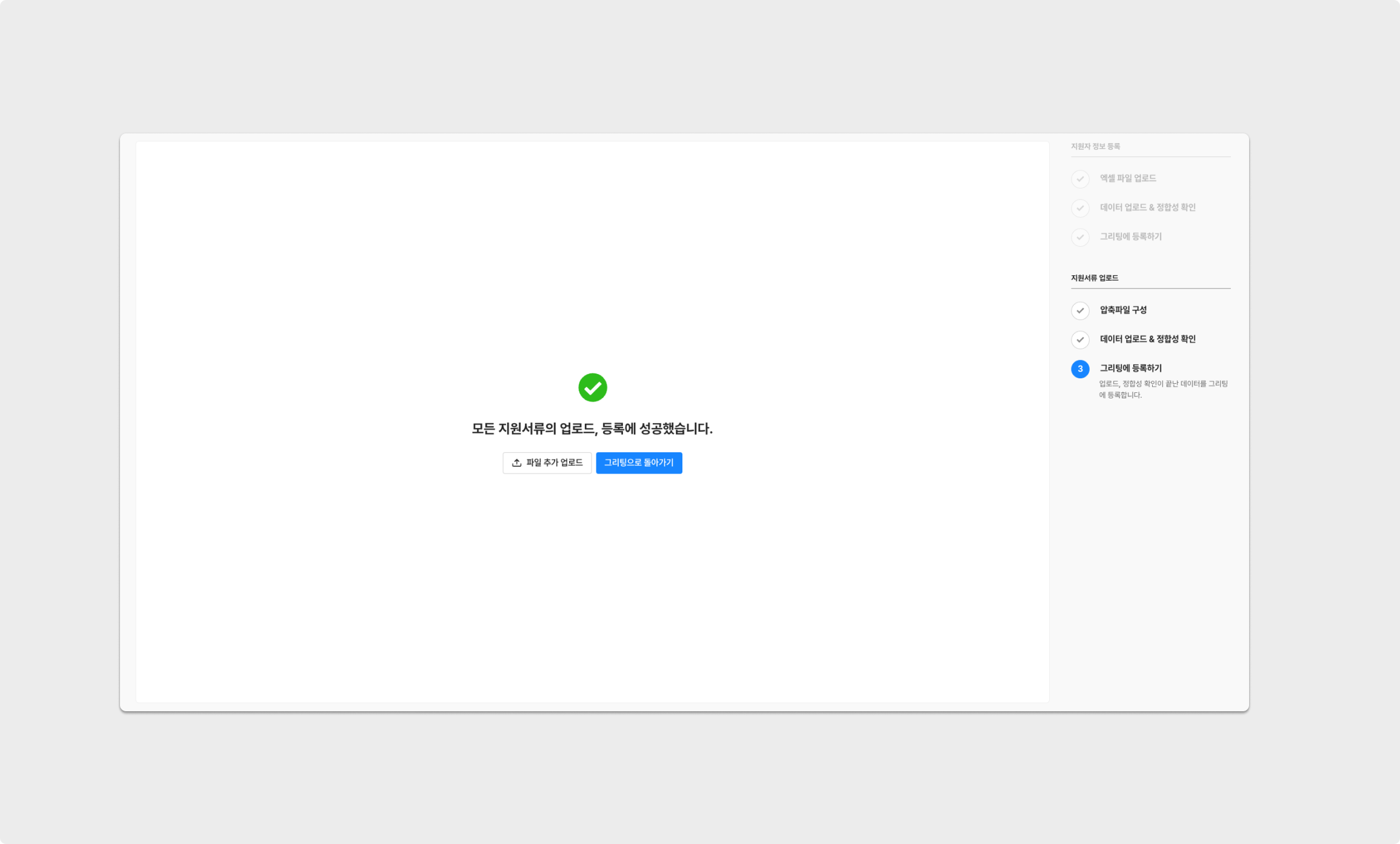This screenshot has width=1400, height=844.
Task: Click the check circle next to 압축파일 구성
Action: [x=1079, y=310]
